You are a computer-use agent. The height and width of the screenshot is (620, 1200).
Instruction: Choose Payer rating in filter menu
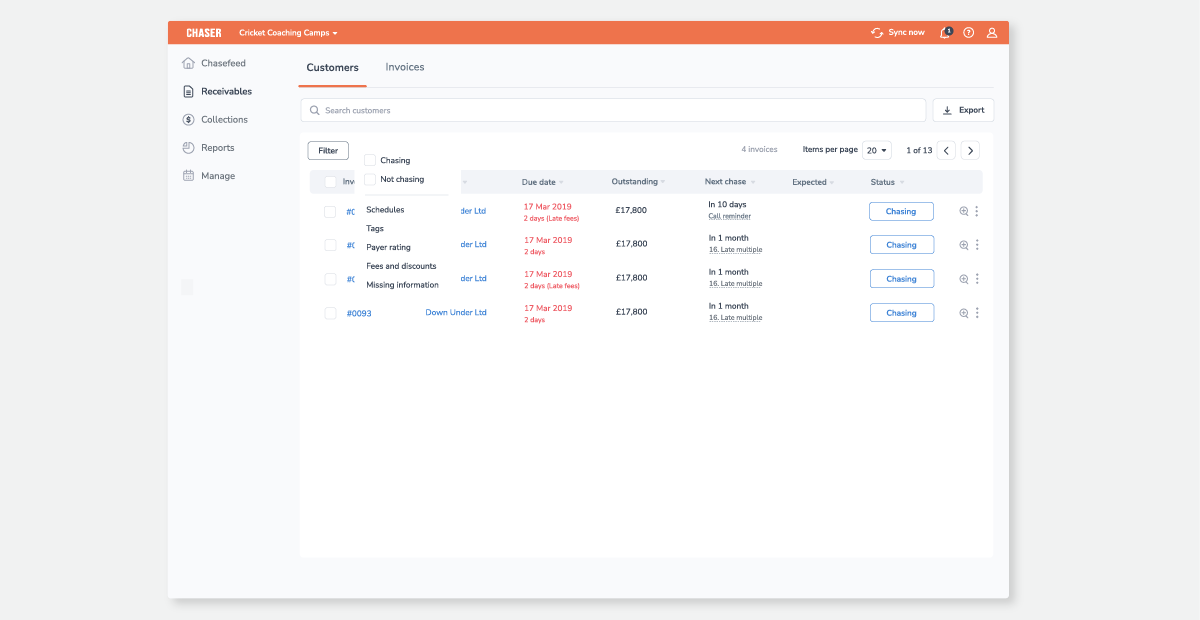[x=388, y=247]
